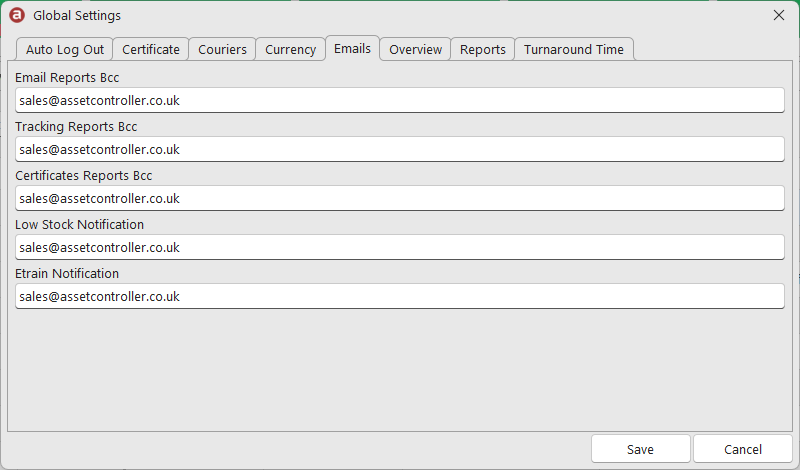Click the Email Reports Bcc input field
800x470 pixels.
[x=399, y=101]
